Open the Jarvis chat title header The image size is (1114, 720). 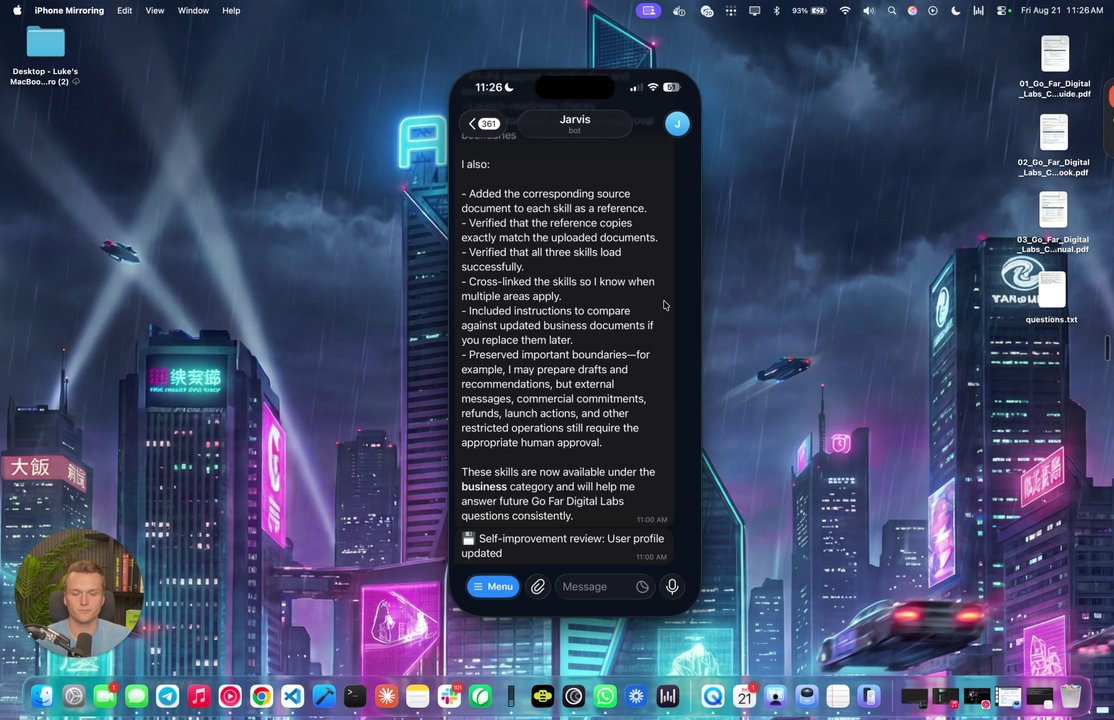(x=575, y=124)
